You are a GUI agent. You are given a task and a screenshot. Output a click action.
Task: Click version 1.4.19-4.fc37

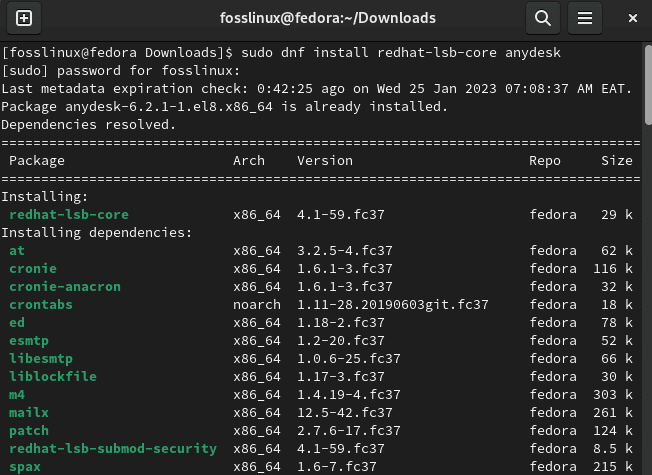[348, 395]
